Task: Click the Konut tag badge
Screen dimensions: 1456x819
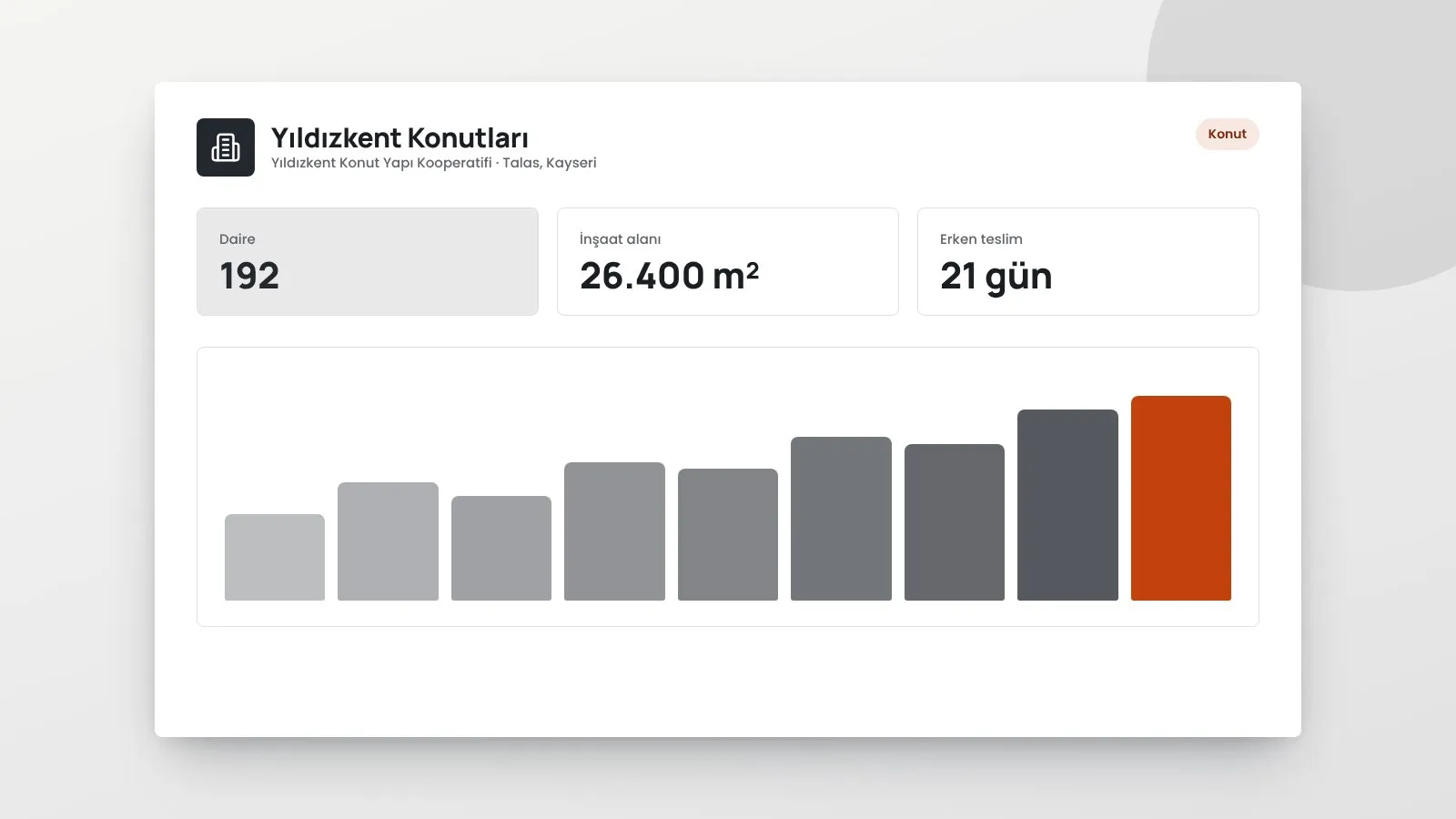Action: (x=1227, y=134)
